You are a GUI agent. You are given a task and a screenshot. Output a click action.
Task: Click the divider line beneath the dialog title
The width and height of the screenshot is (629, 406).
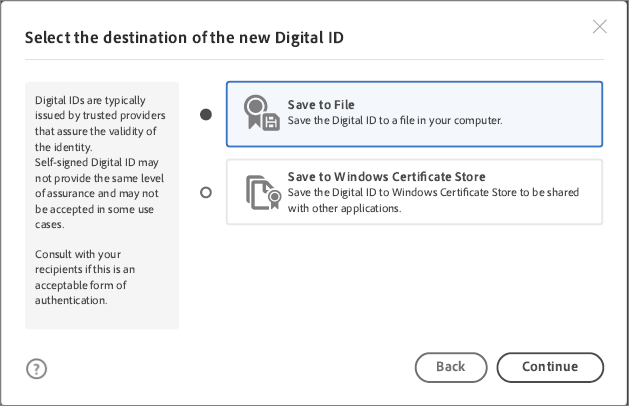314,60
